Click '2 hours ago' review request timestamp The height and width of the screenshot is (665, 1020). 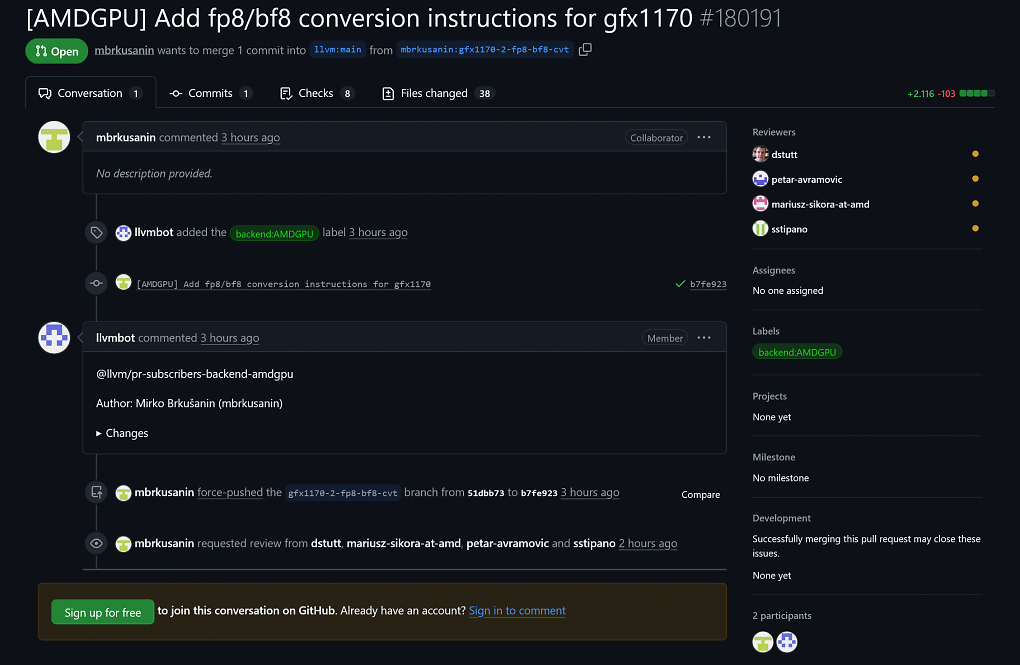648,543
